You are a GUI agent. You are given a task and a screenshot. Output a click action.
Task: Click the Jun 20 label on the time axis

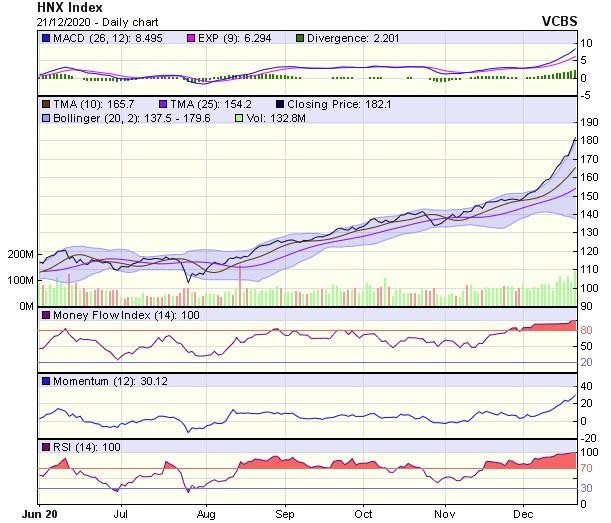[38, 513]
